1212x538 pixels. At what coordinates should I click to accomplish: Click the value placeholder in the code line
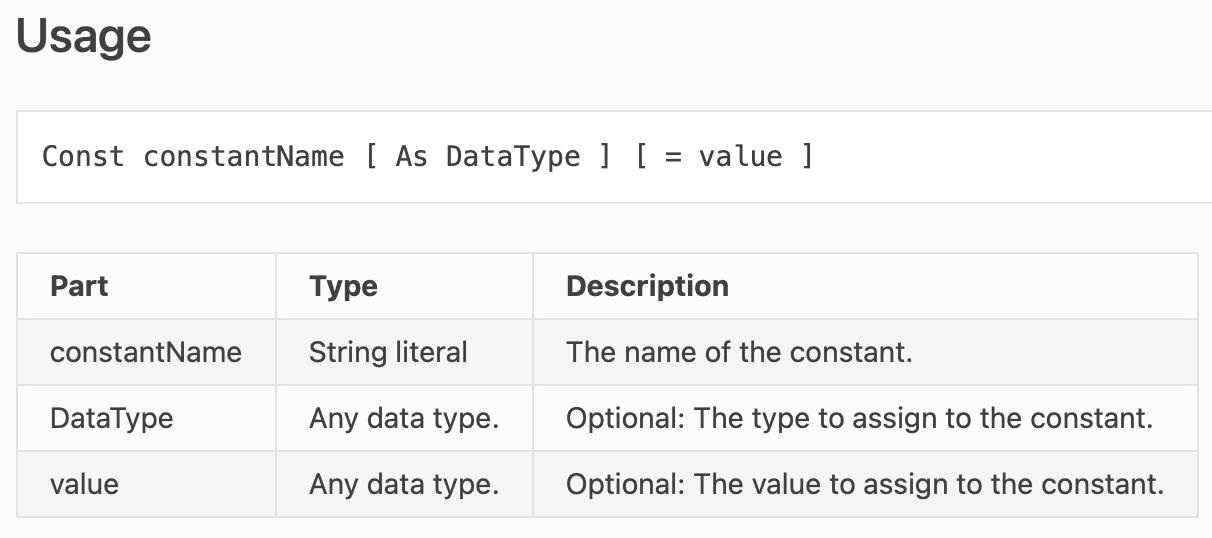pos(740,157)
